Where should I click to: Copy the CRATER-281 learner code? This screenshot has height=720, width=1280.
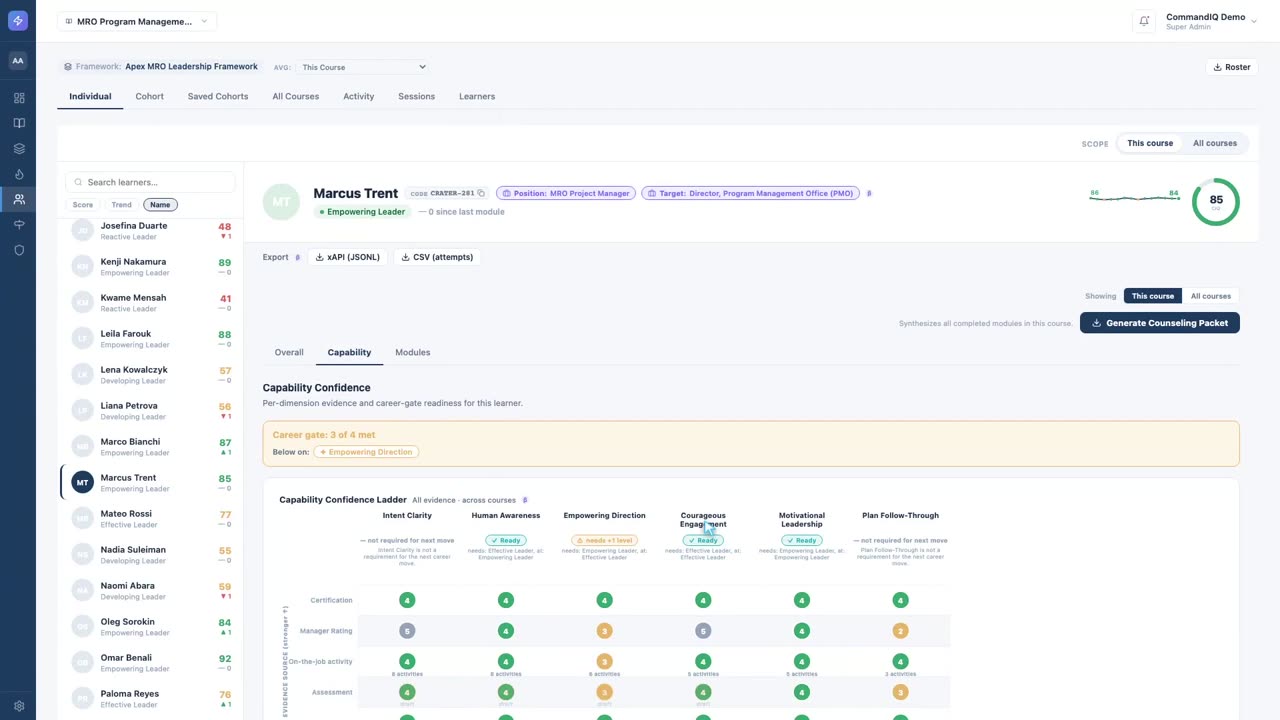[x=481, y=193]
